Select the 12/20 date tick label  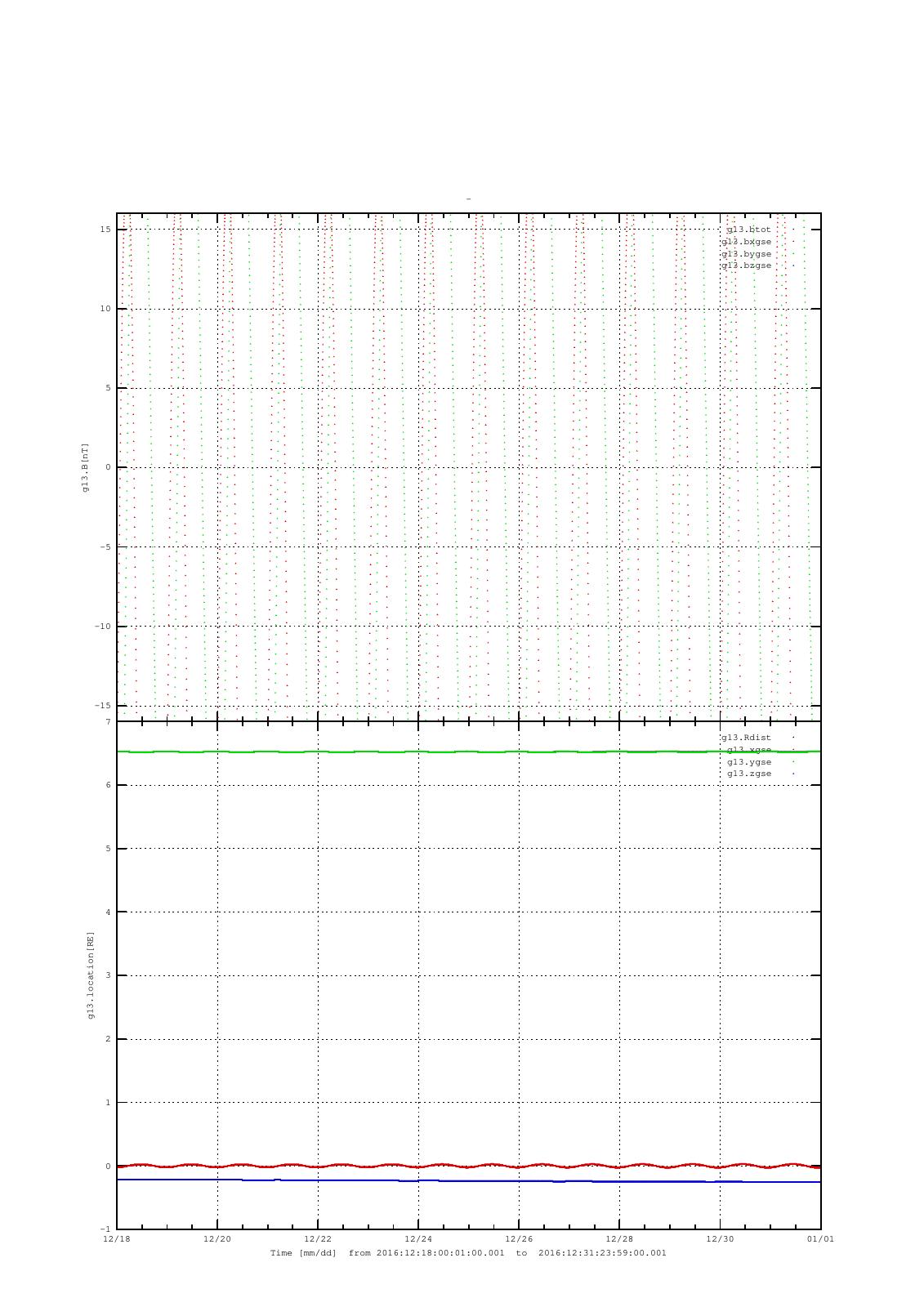click(217, 1239)
